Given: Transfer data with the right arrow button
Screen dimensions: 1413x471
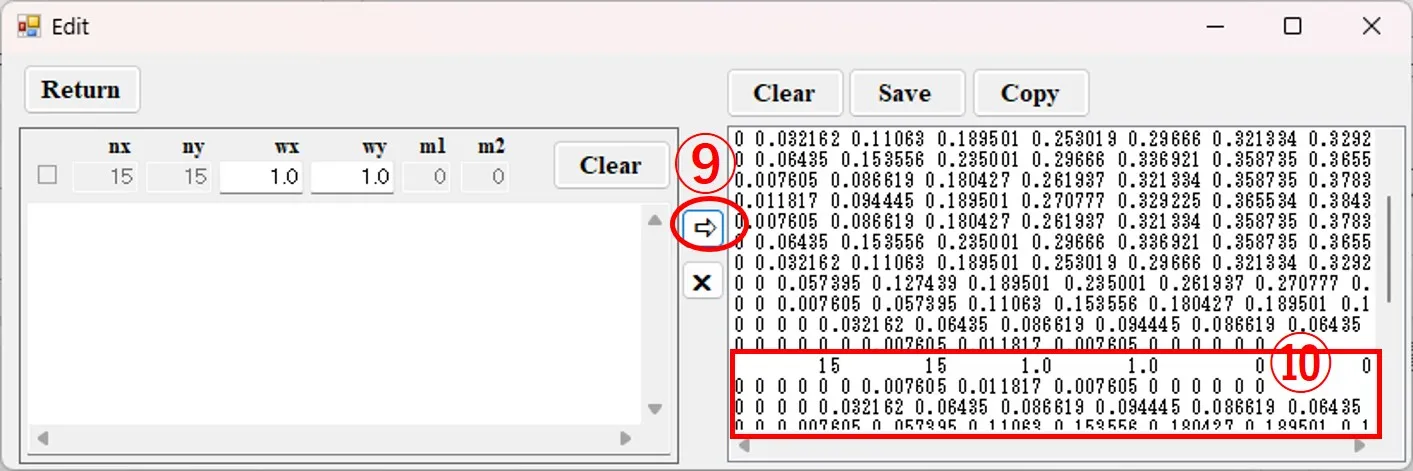Looking at the screenshot, I should [704, 227].
